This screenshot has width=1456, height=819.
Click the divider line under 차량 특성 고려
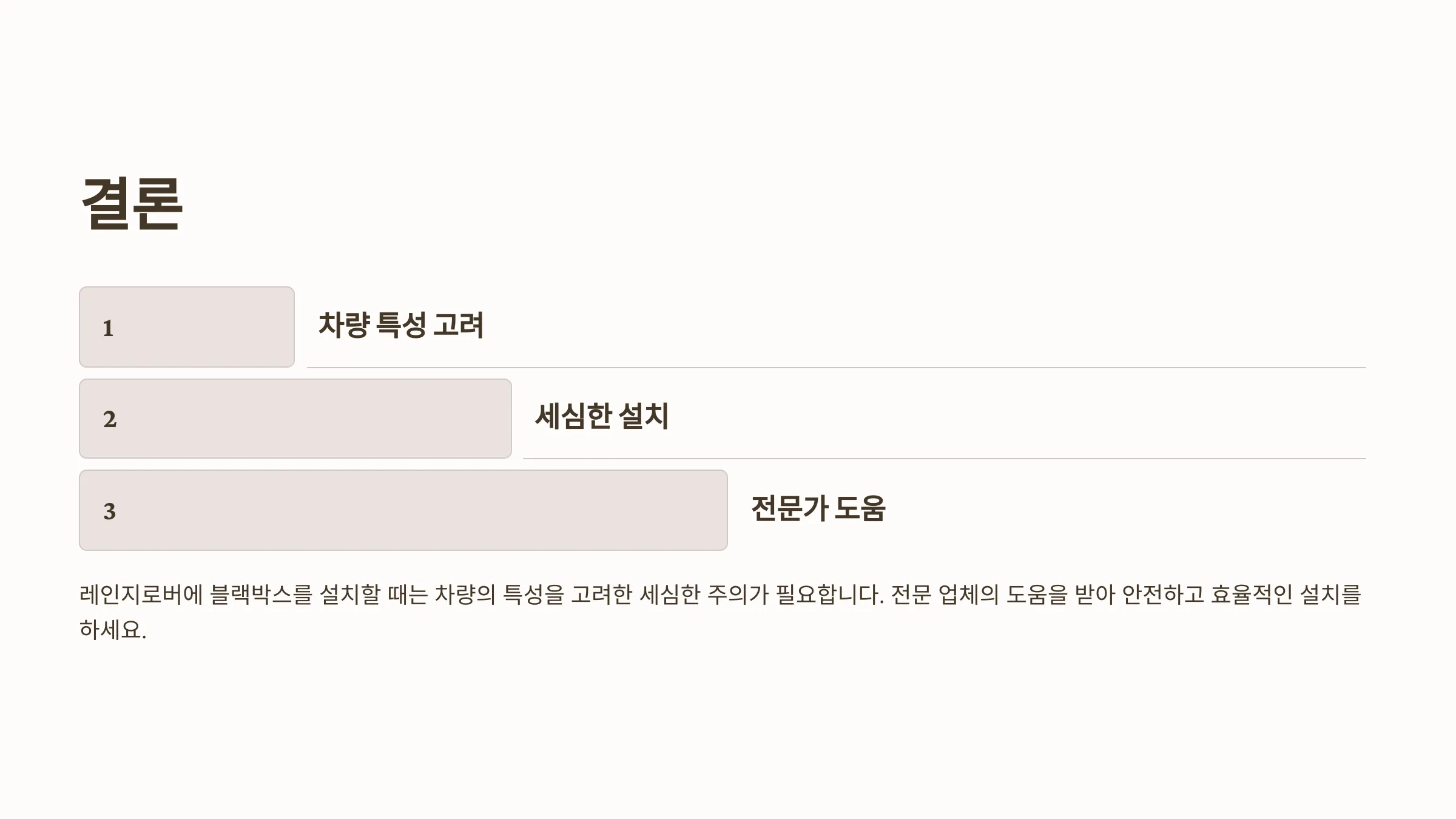pos(837,368)
